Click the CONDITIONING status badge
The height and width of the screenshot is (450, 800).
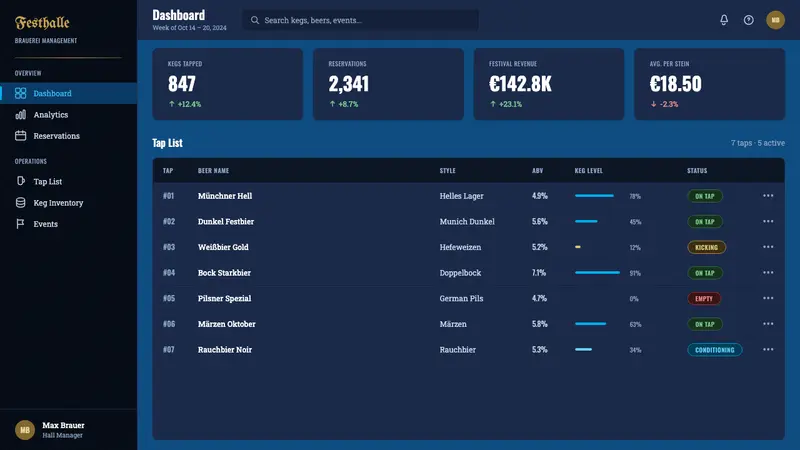[714, 350]
